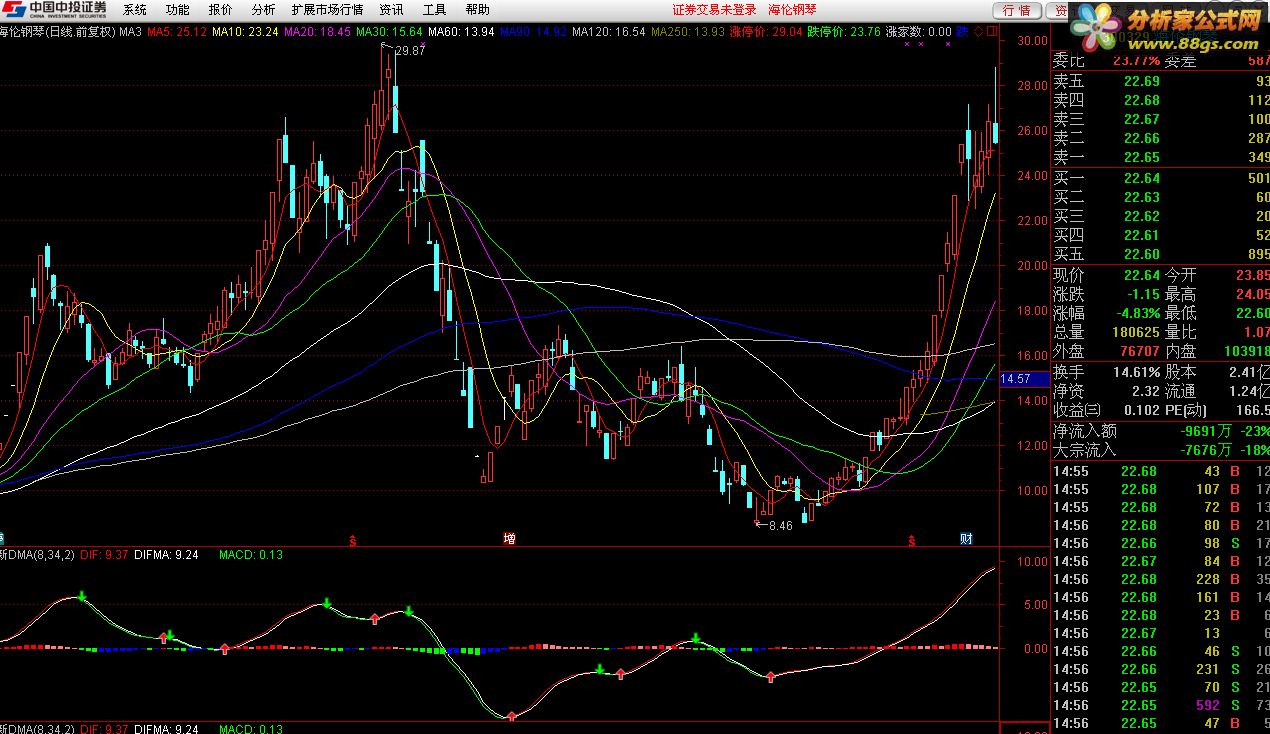
Task: Select the MA120: 16.54 indicator label
Action: (609, 32)
